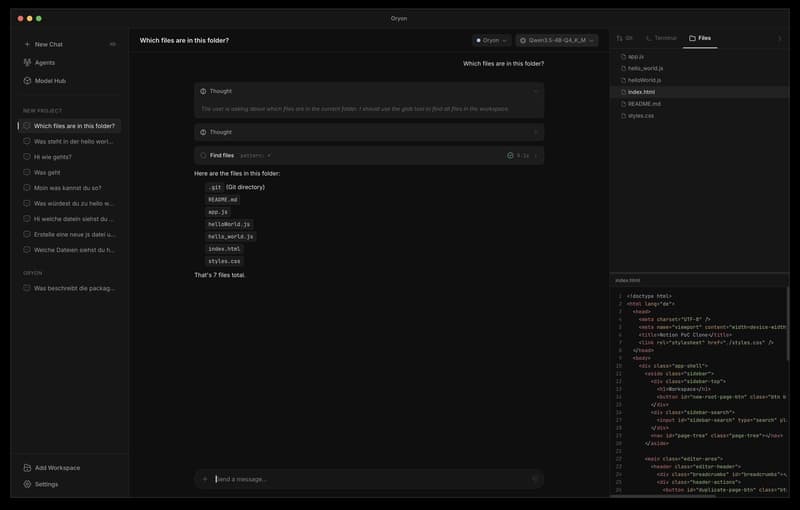Open chat 'Was geht'
The image size is (800, 510).
tap(69, 172)
